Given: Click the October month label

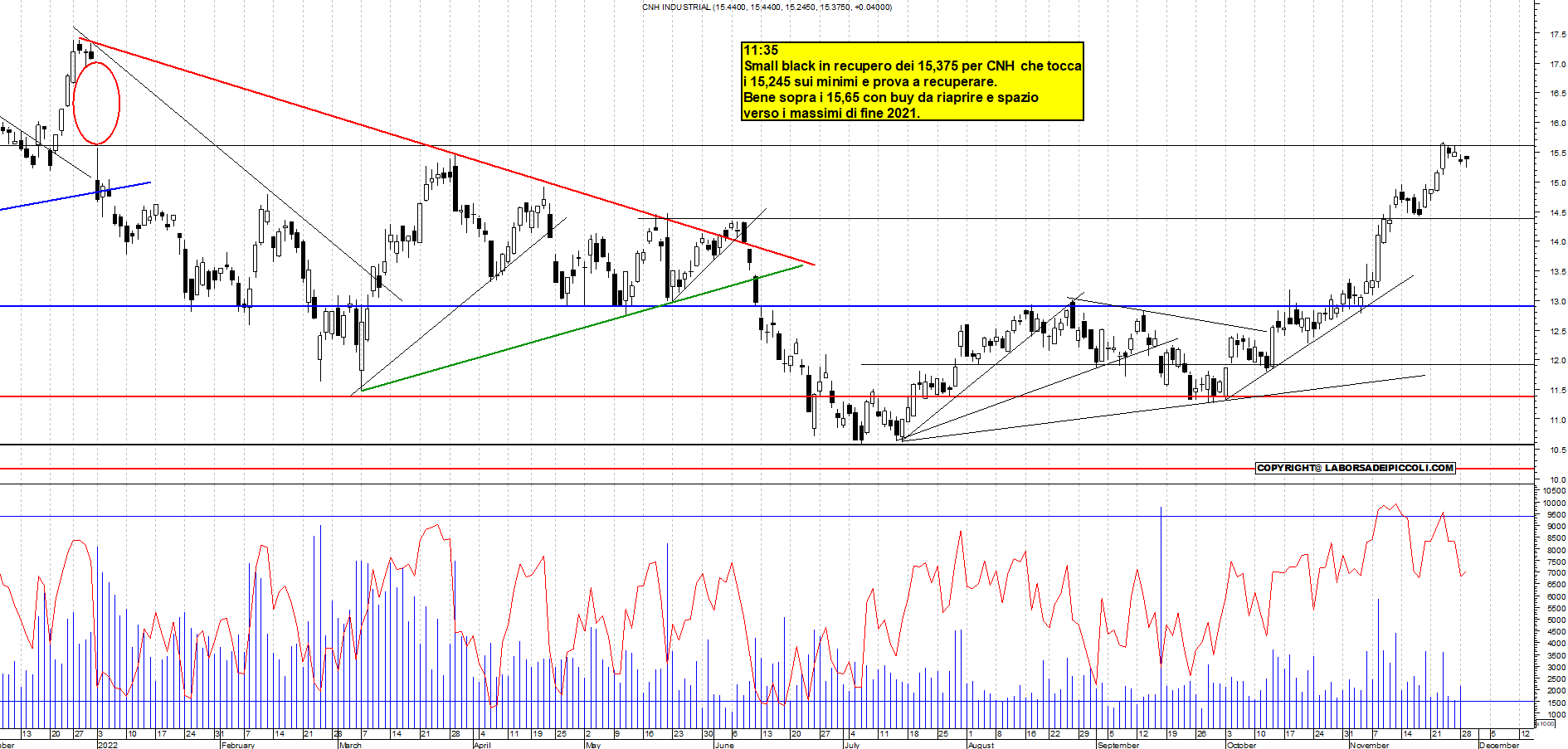Looking at the screenshot, I should (x=1241, y=745).
